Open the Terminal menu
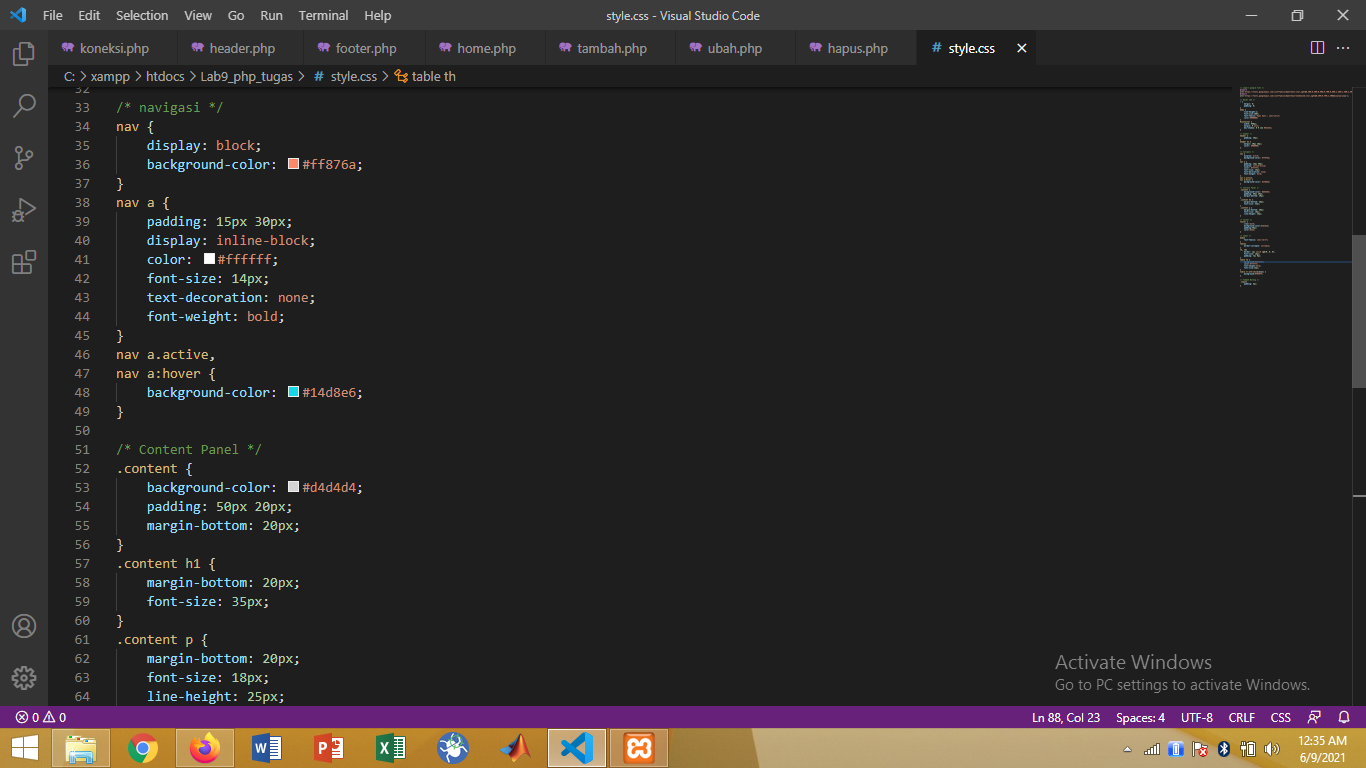This screenshot has height=768, width=1366. [x=324, y=15]
